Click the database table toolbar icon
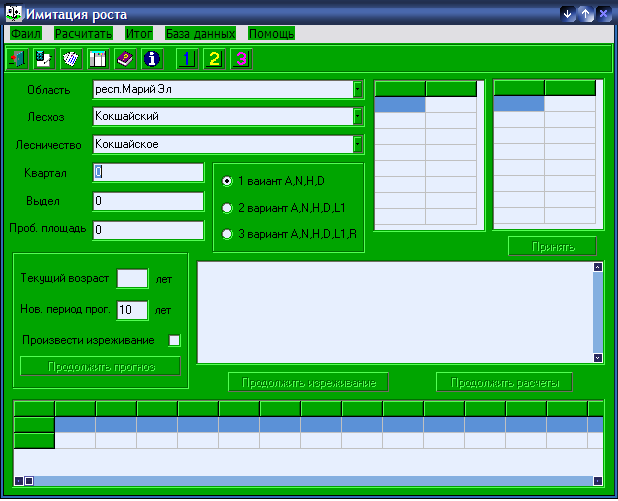 click(98, 59)
